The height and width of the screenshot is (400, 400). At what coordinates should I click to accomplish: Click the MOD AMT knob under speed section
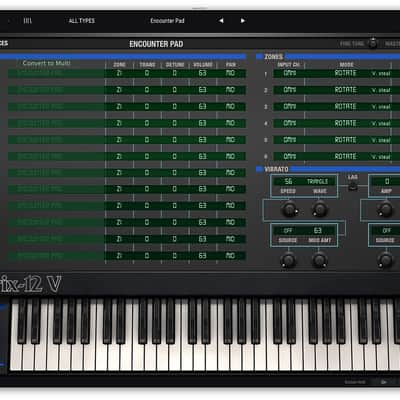tap(320, 260)
